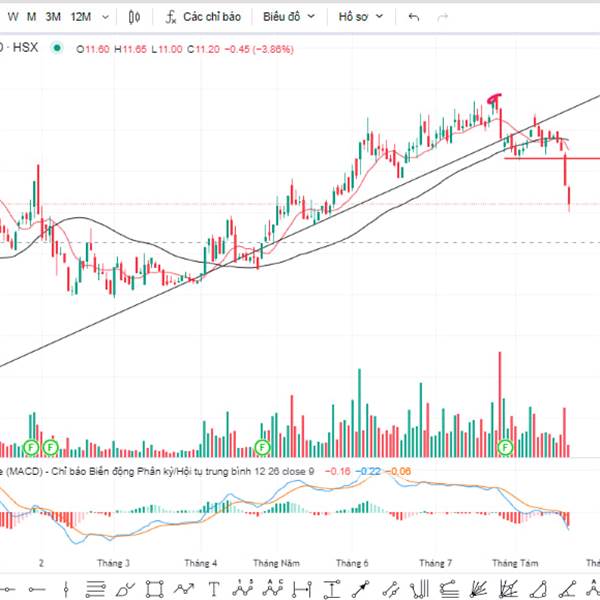The height and width of the screenshot is (600, 600).
Task: Click the change value −0.45 (−3.86%)
Action: click(x=259, y=49)
